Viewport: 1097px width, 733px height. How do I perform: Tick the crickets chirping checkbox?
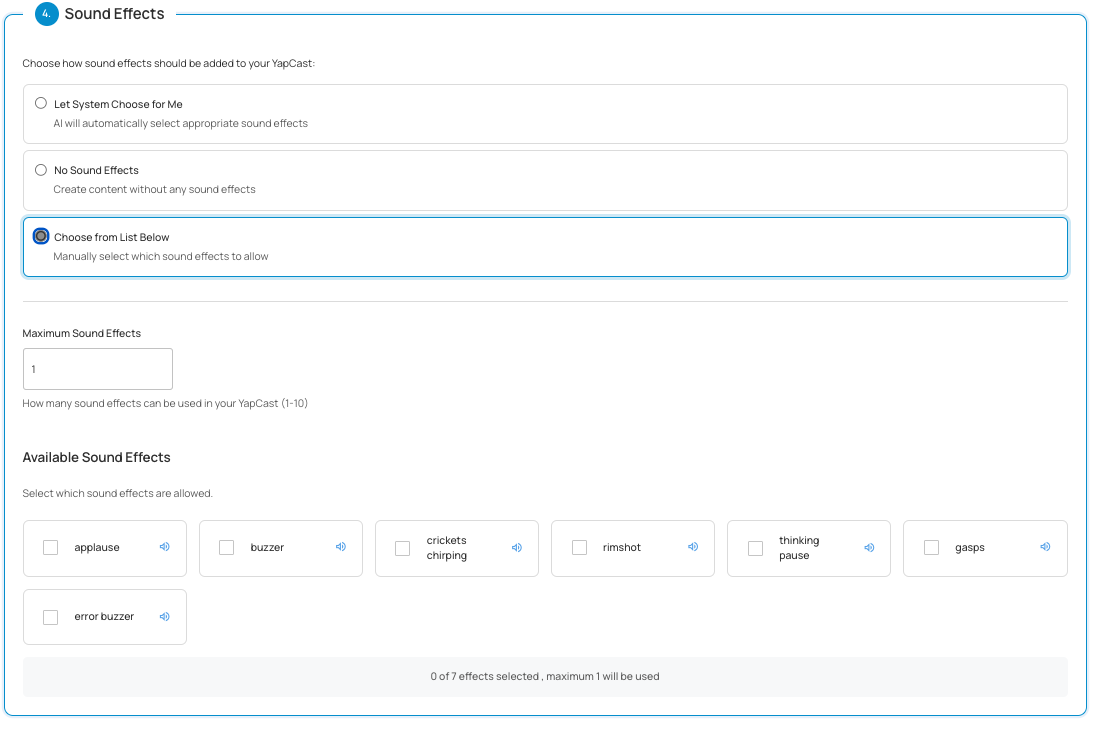pos(403,548)
